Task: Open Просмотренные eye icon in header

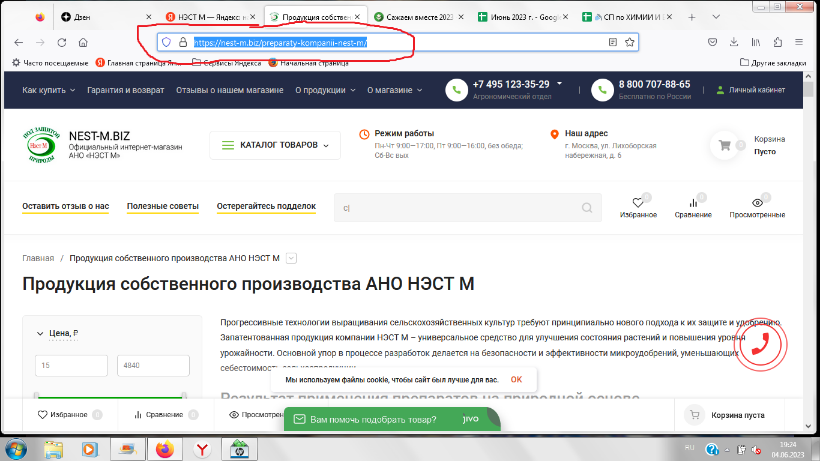Action: (757, 203)
